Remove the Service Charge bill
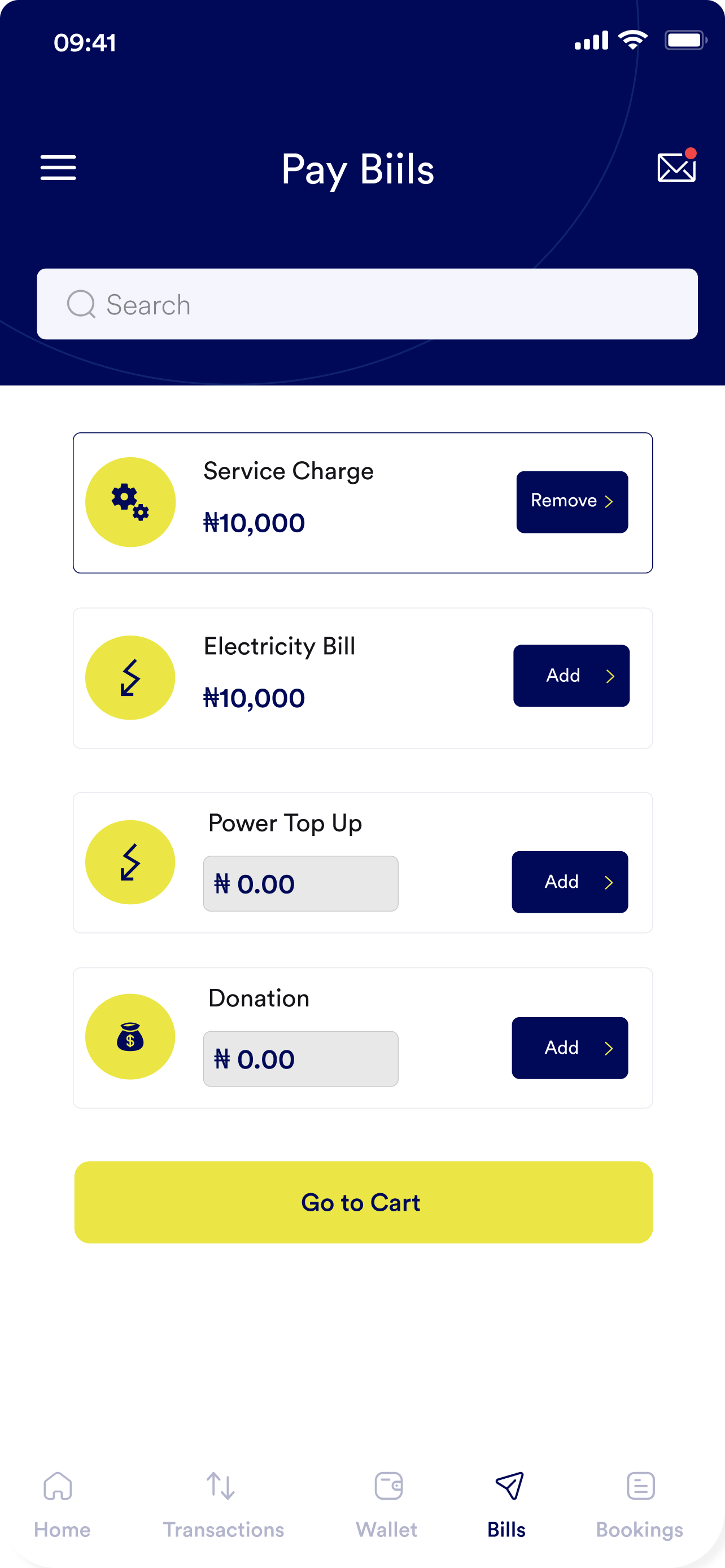 click(572, 502)
